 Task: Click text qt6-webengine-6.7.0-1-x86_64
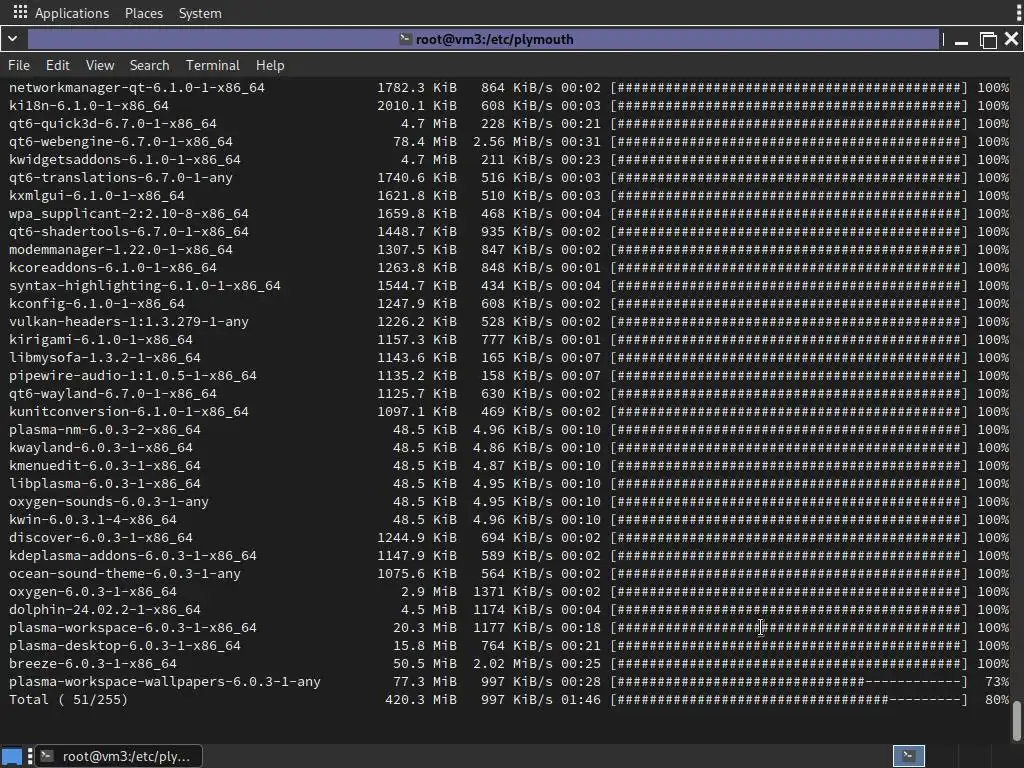click(121, 142)
